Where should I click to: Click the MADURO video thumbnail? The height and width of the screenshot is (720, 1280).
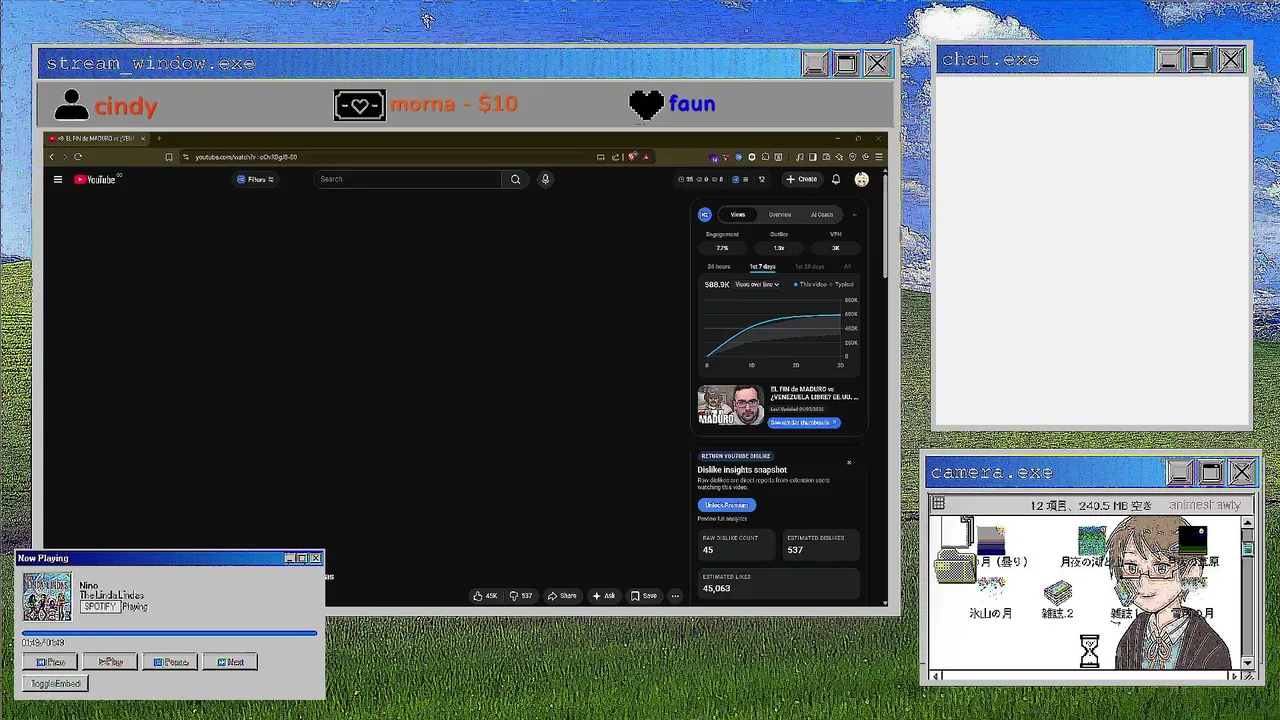coord(731,405)
